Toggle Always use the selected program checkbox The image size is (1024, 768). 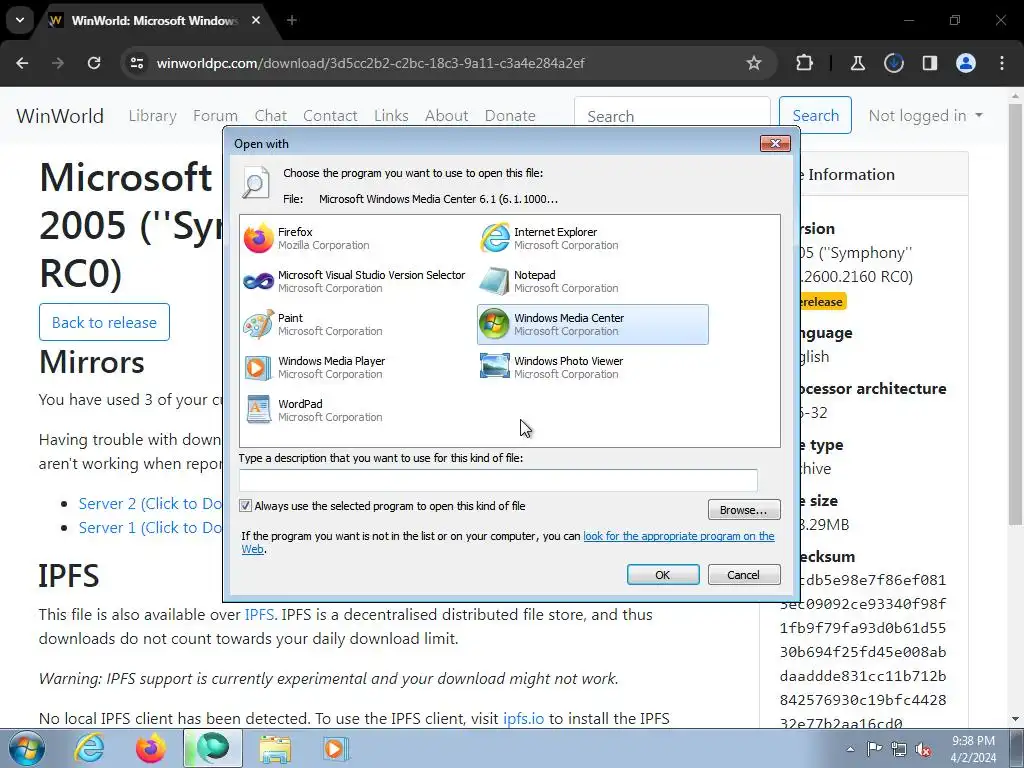tap(246, 505)
